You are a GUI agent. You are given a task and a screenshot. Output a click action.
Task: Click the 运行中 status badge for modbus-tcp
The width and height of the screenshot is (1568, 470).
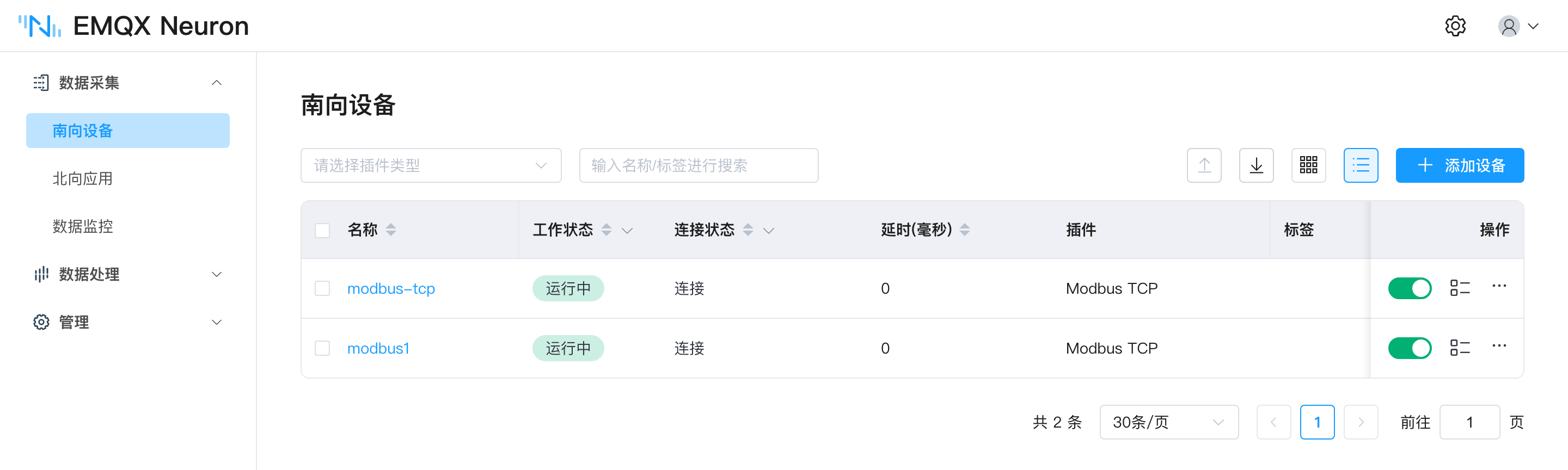coord(568,288)
